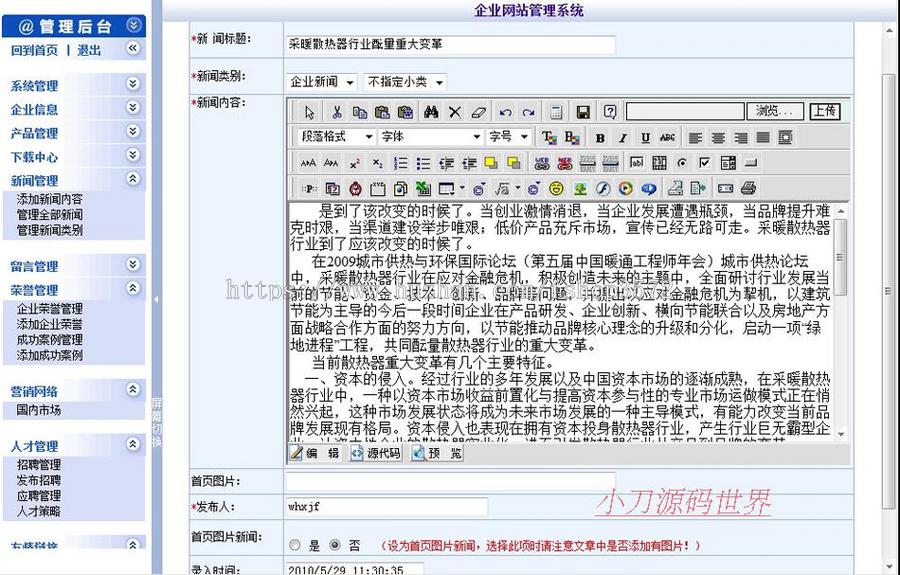Viewport: 900px width, 575px height.
Task: Click the 首页图片 input field
Action: [x=451, y=481]
